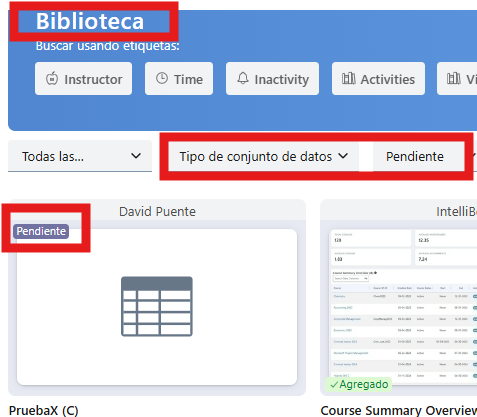The image size is (477, 417).
Task: Select the Activities tag button
Action: point(378,79)
